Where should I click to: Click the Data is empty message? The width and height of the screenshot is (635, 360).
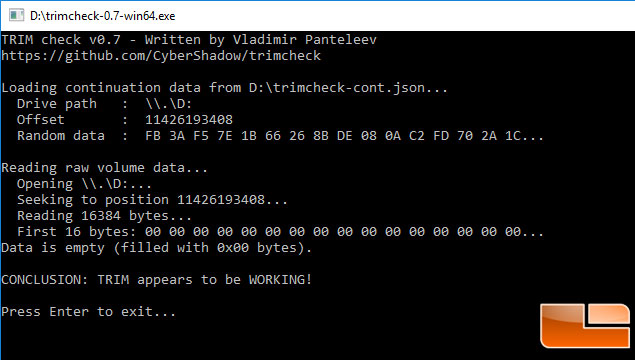157,248
